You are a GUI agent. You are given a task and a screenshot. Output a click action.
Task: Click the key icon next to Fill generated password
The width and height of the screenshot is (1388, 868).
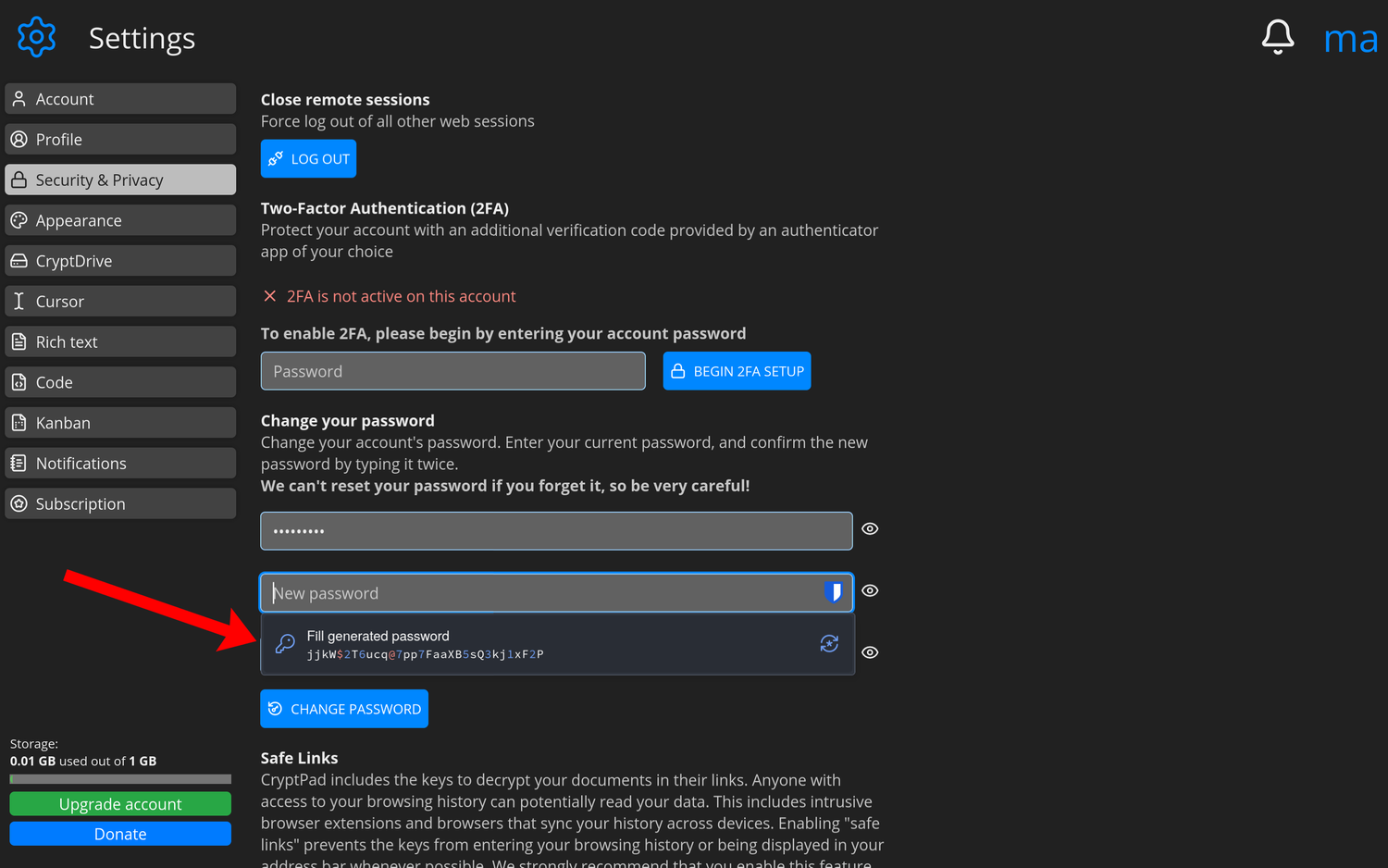pos(284,643)
